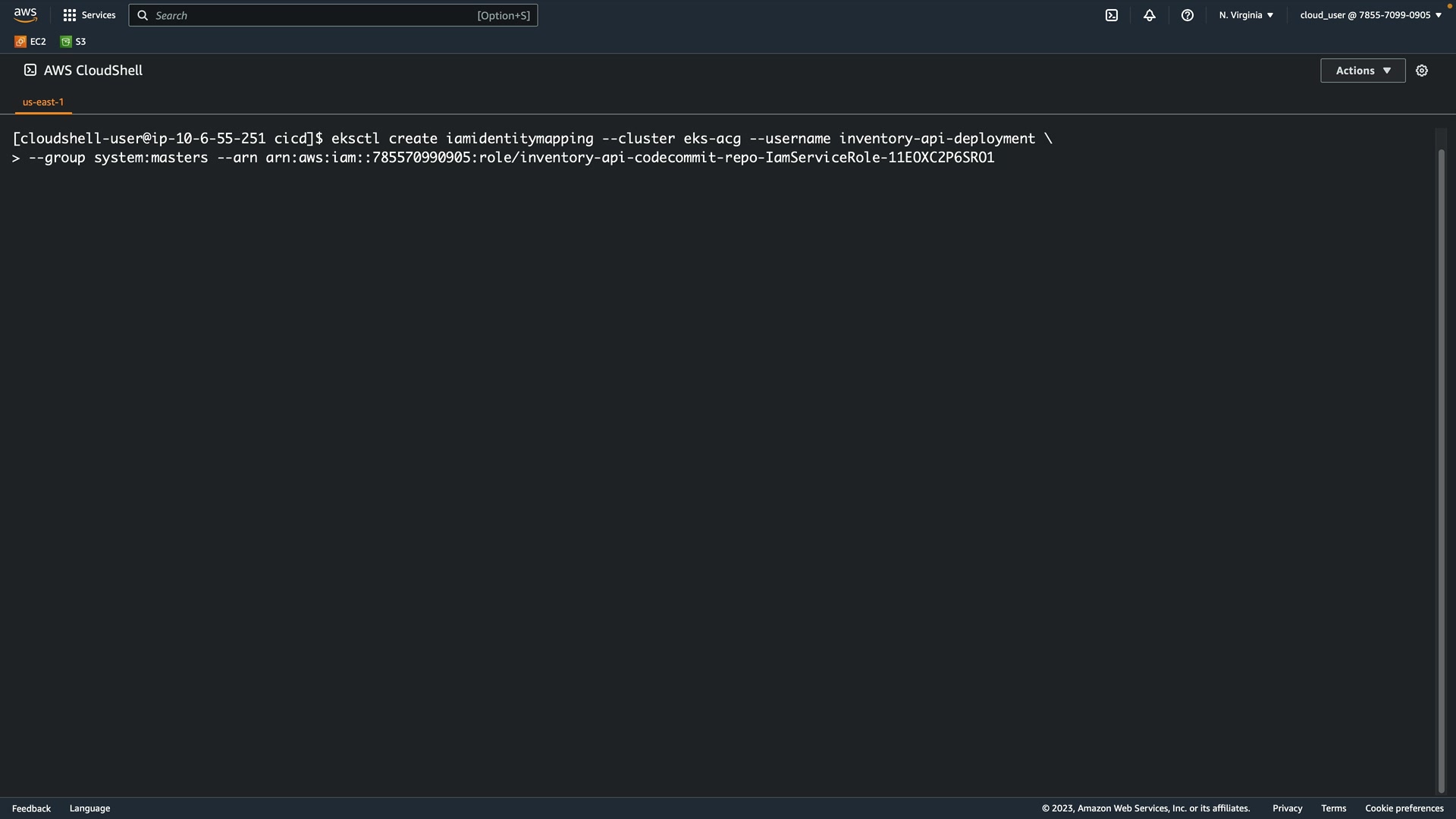Click the terminal vertical scrollbar

pos(1441,470)
